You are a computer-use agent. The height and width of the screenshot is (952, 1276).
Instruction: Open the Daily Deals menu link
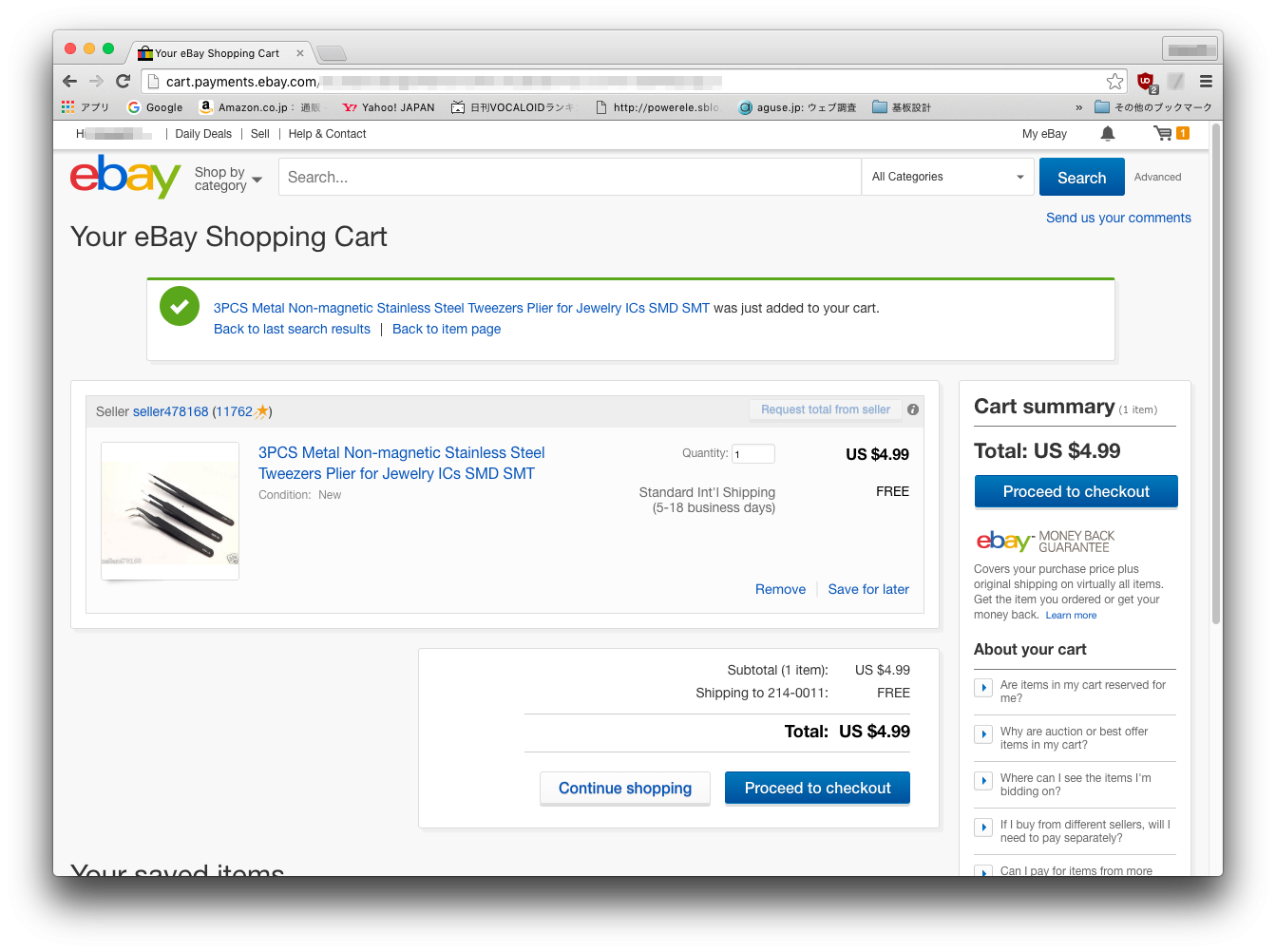[x=203, y=134]
